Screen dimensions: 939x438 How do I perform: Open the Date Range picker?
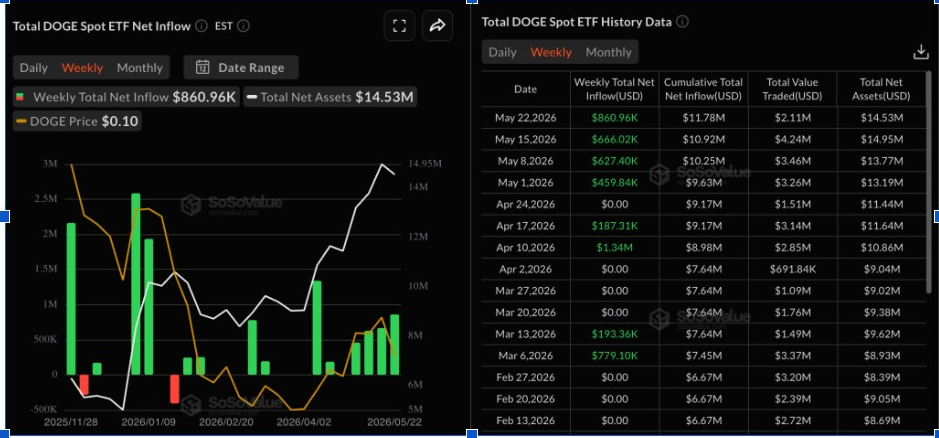[x=241, y=68]
